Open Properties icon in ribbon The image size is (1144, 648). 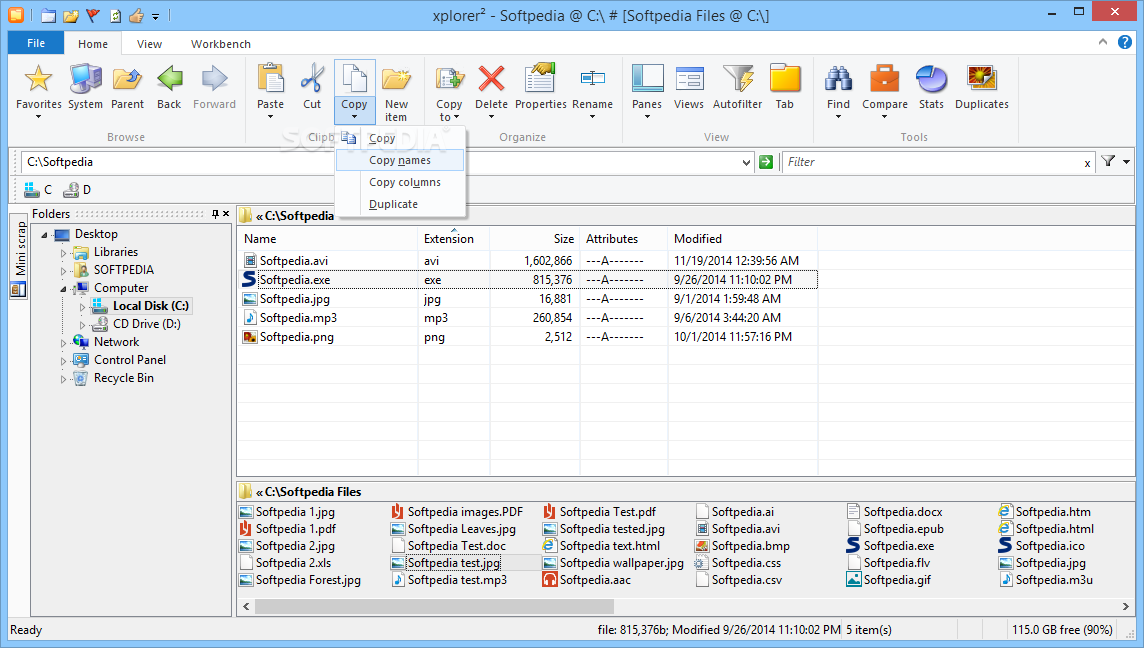point(541,79)
